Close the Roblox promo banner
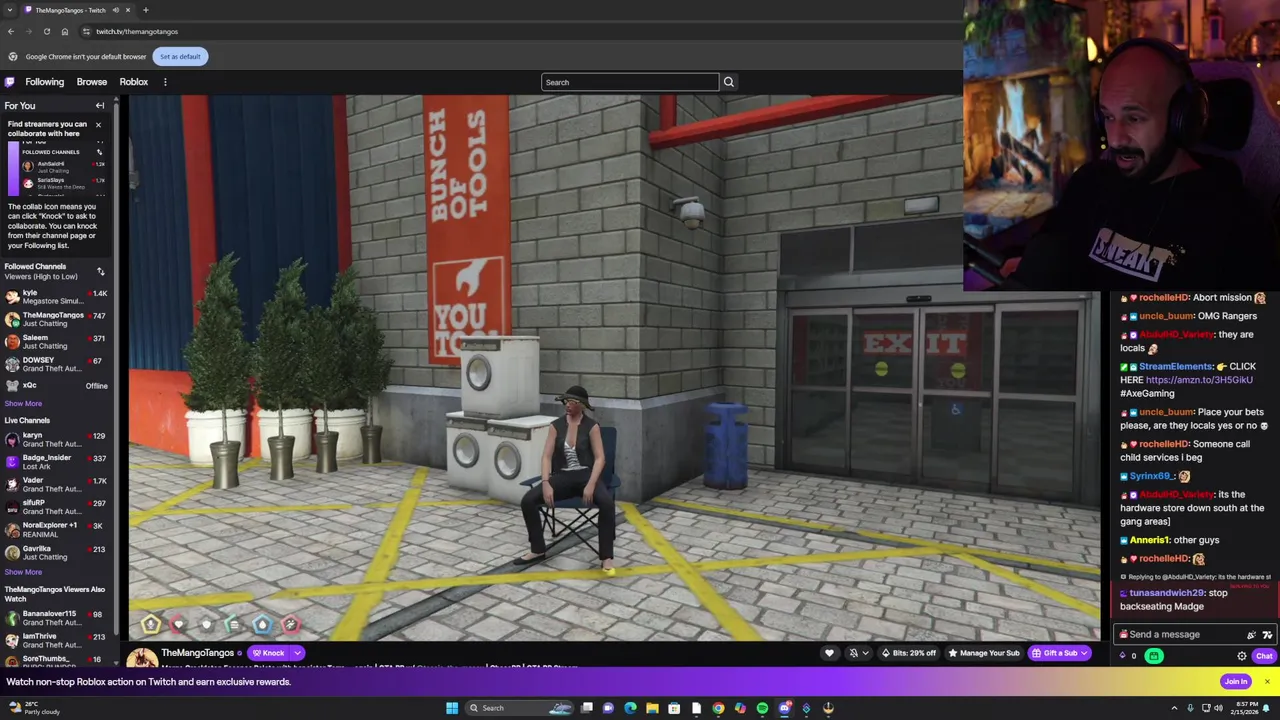 coord(1267,682)
